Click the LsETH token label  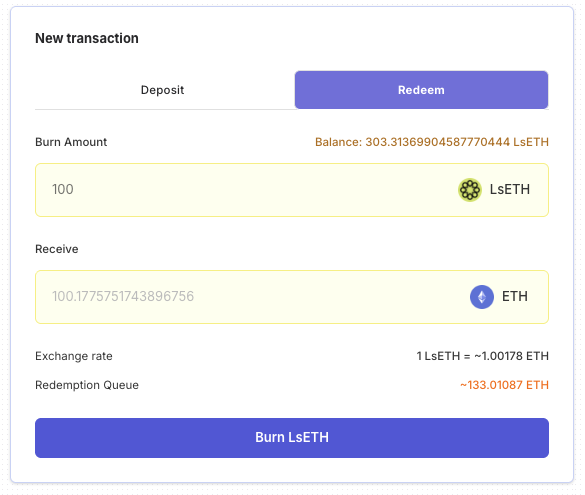(510, 189)
